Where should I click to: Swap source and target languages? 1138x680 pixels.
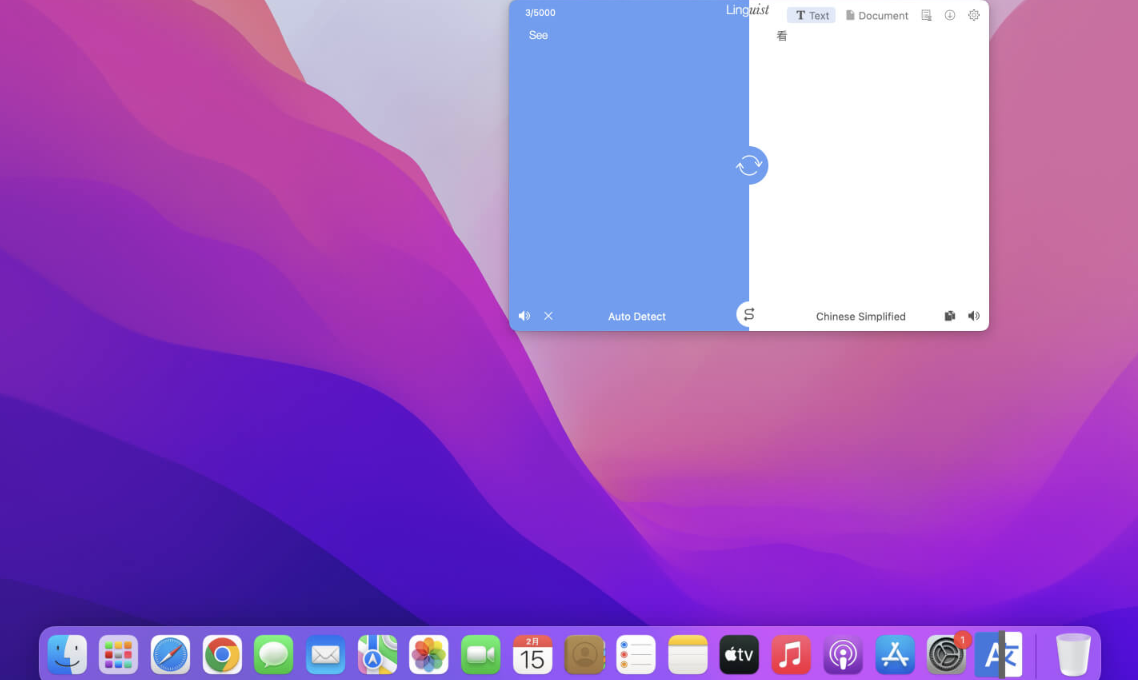tap(748, 314)
